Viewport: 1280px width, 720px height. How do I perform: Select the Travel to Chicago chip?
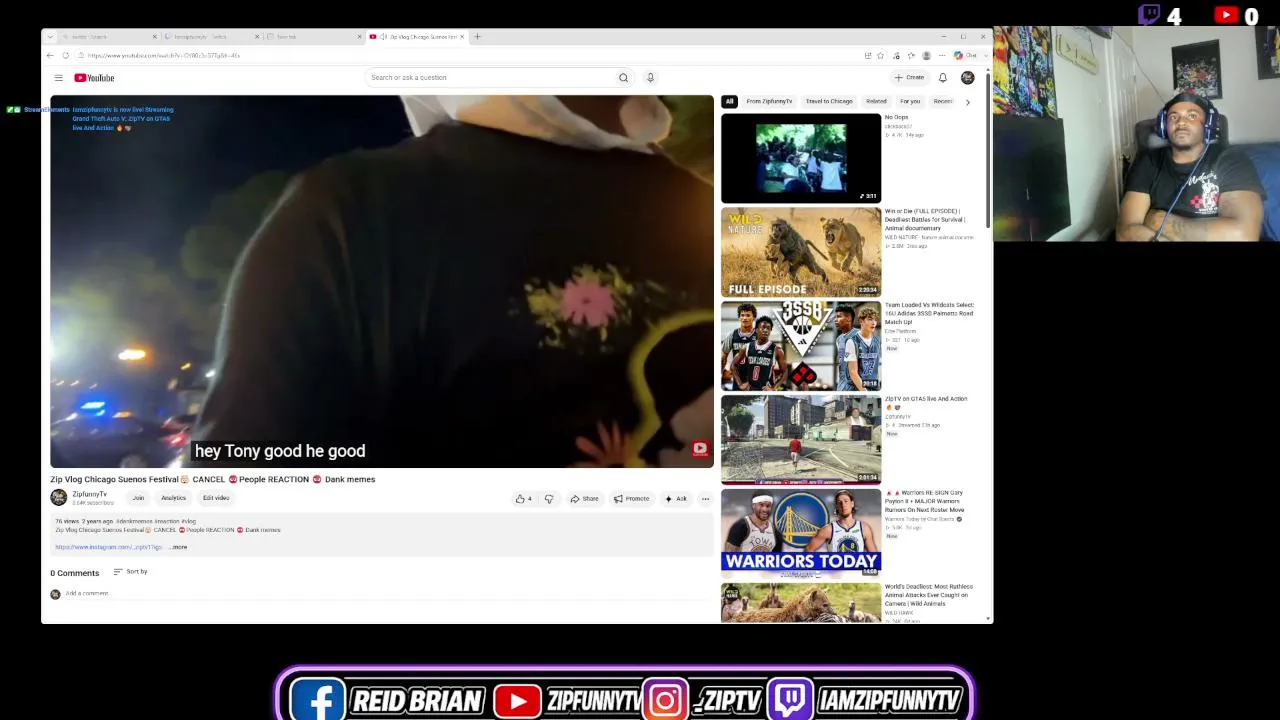click(x=829, y=102)
